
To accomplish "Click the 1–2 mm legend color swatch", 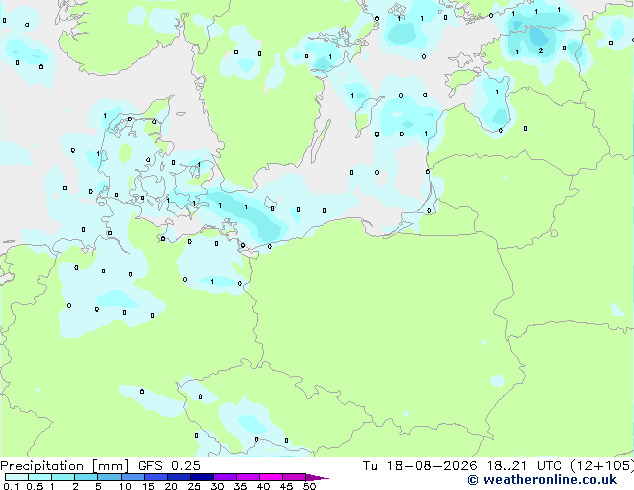I will [x=63, y=477].
